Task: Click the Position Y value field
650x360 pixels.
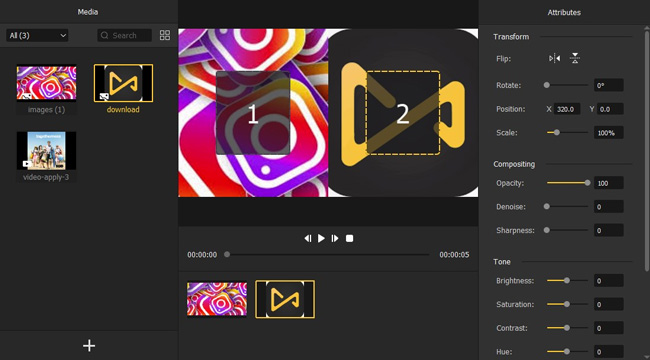Action: (x=610, y=109)
